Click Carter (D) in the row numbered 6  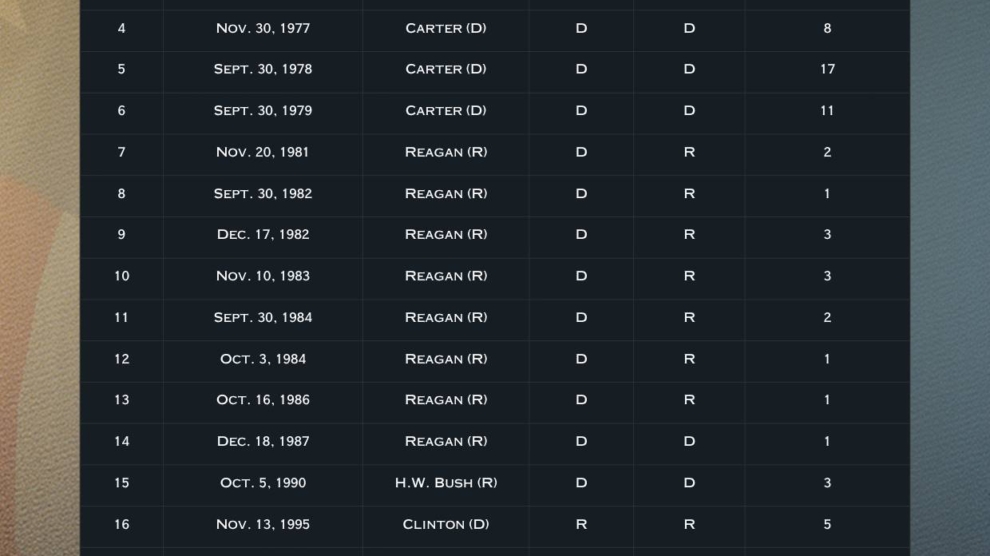coord(446,111)
